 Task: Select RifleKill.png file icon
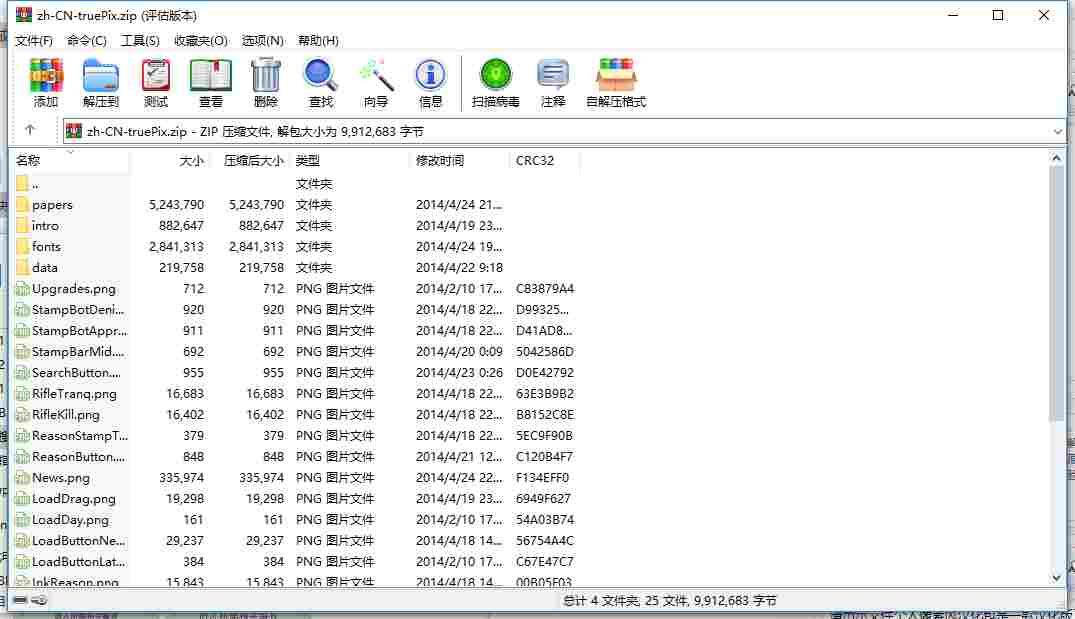point(22,415)
